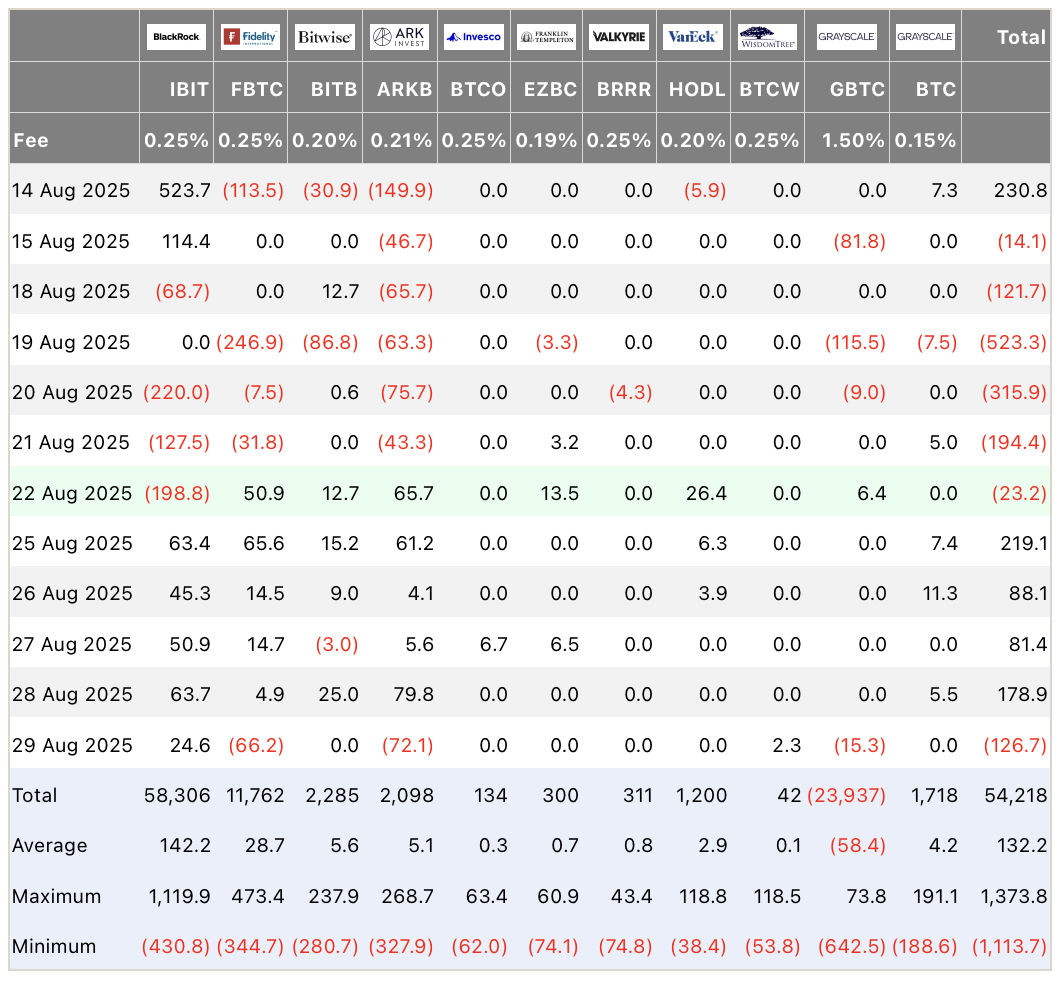Click the Maximum row label
The width and height of the screenshot is (1064, 982).
[56, 896]
